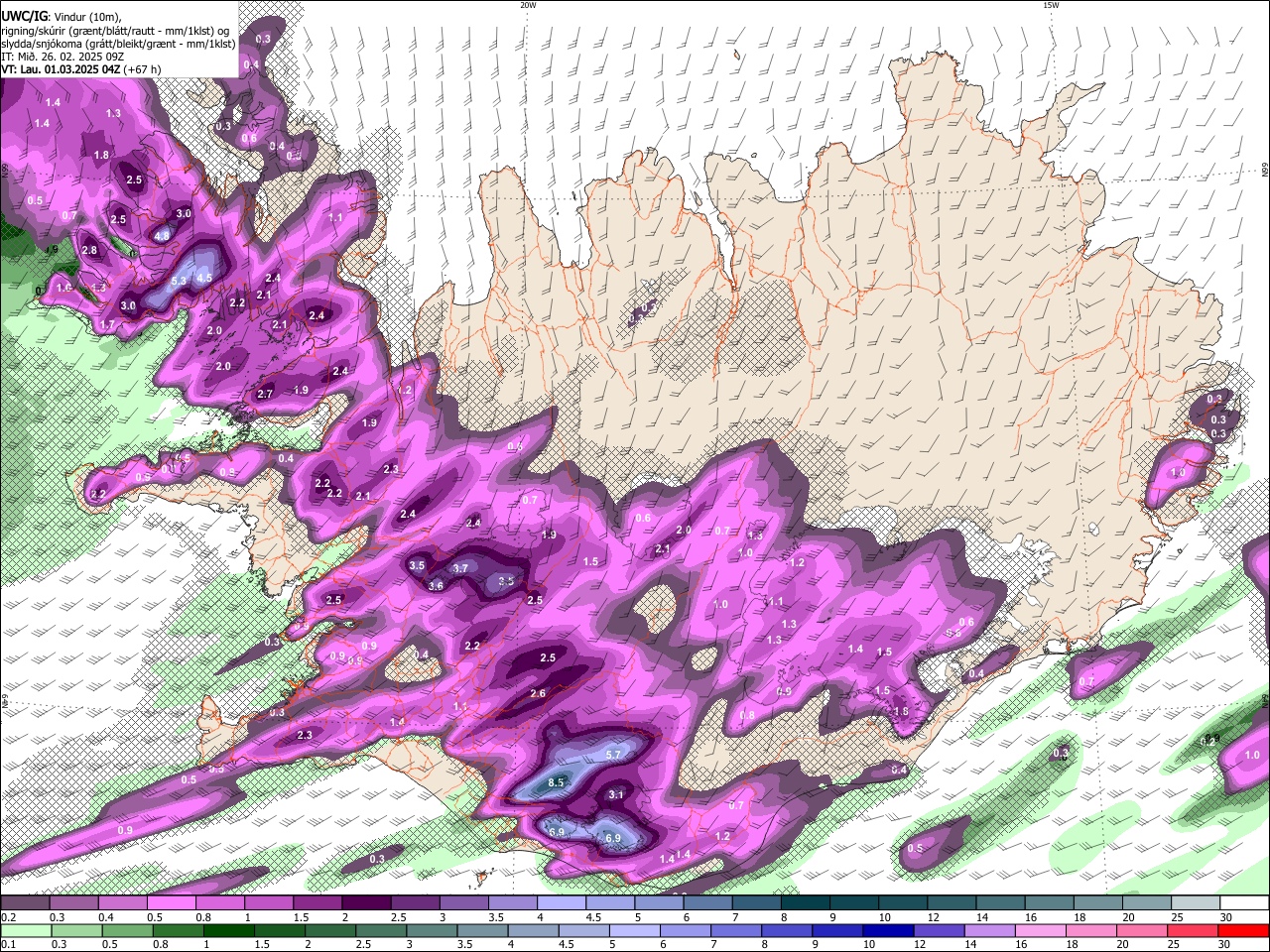1270x952 pixels.
Task: Click the 3.7 precipitation value label
Action: point(459,568)
